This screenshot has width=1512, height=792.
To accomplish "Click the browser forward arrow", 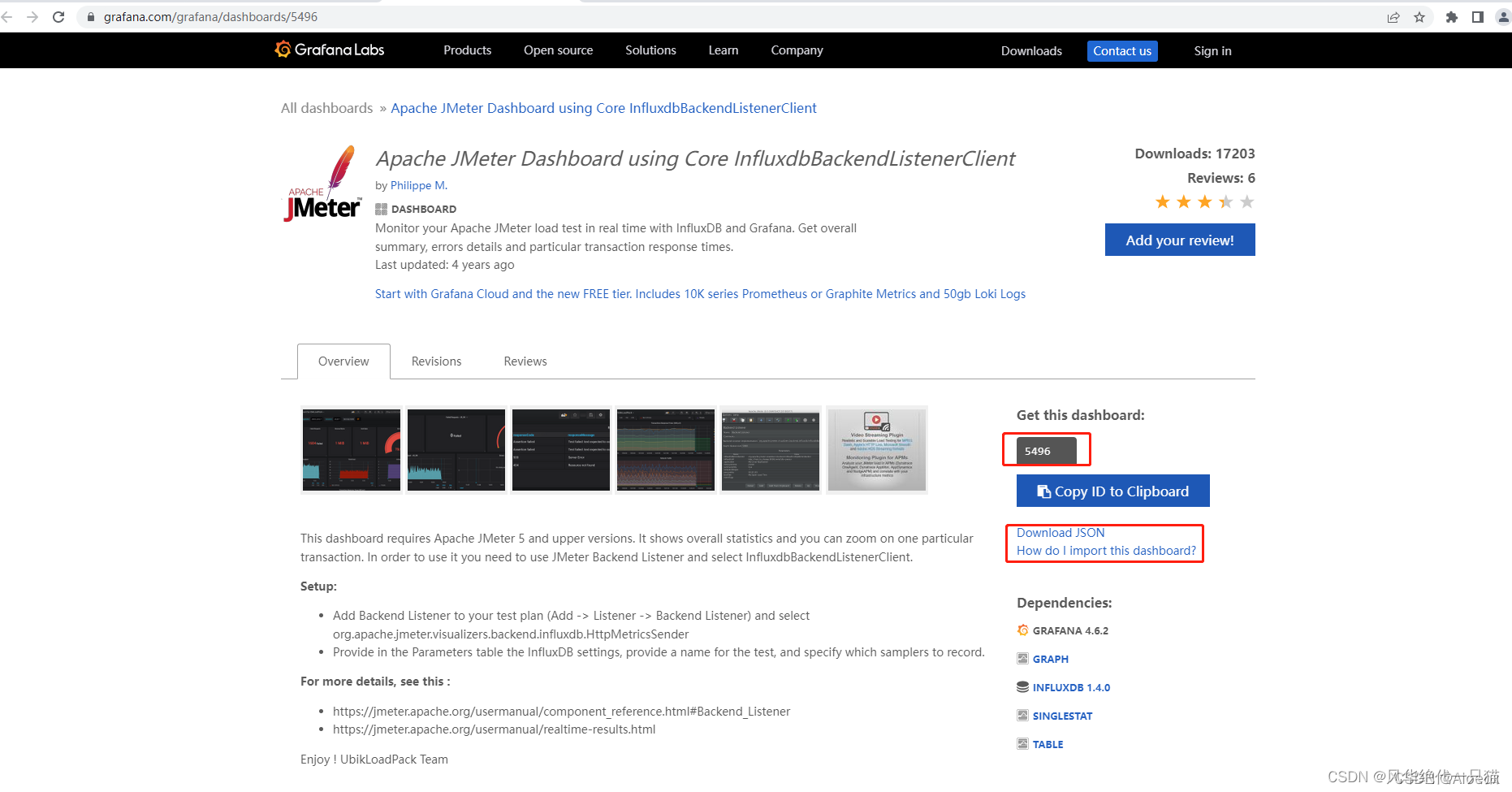I will [x=32, y=16].
